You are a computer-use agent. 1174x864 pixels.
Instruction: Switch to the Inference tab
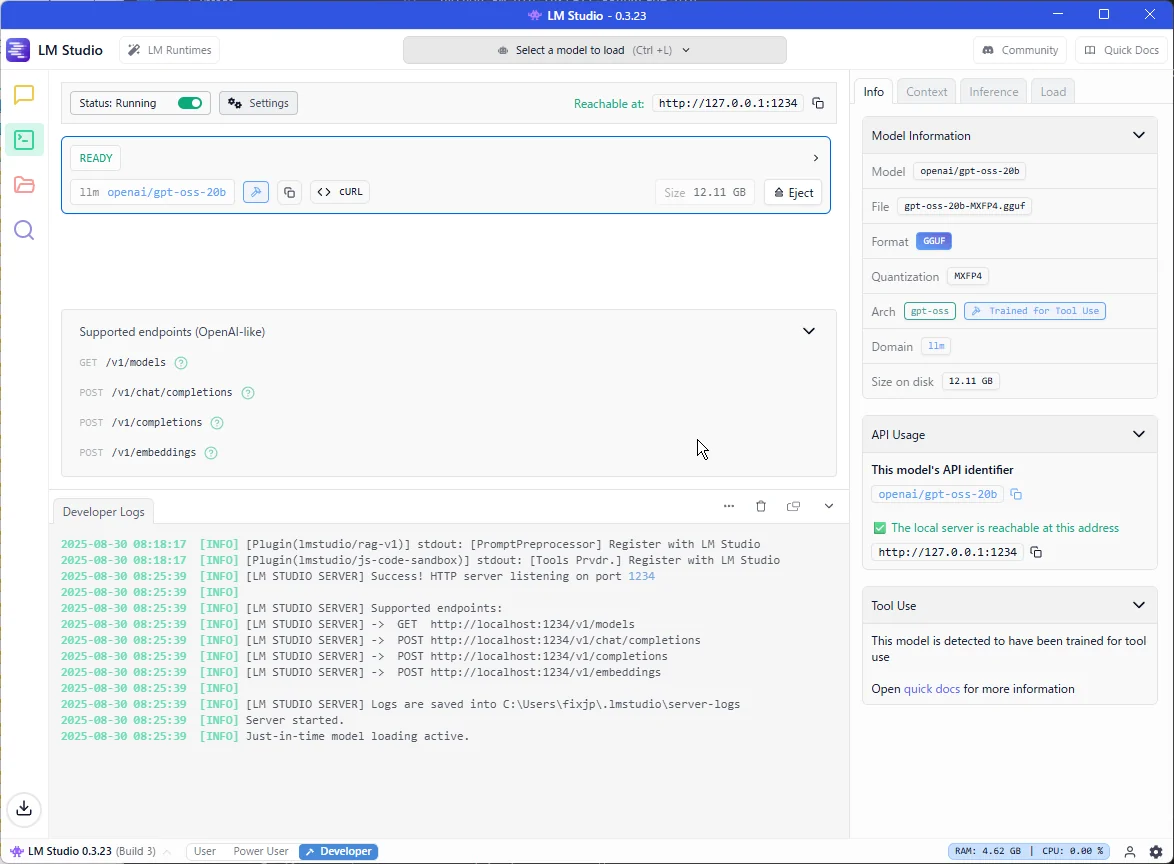[x=993, y=91]
